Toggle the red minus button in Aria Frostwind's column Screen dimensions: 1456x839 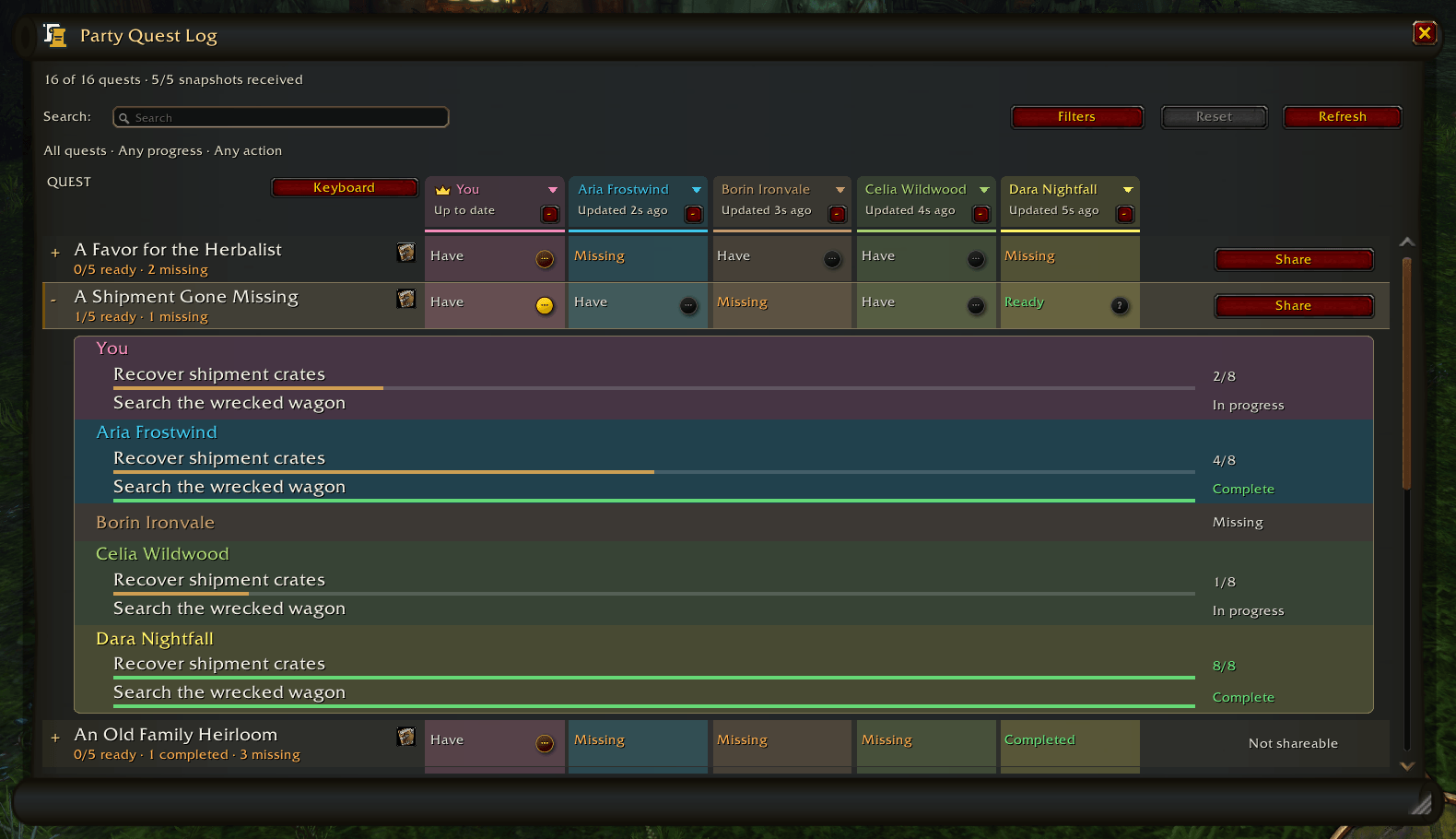694,214
